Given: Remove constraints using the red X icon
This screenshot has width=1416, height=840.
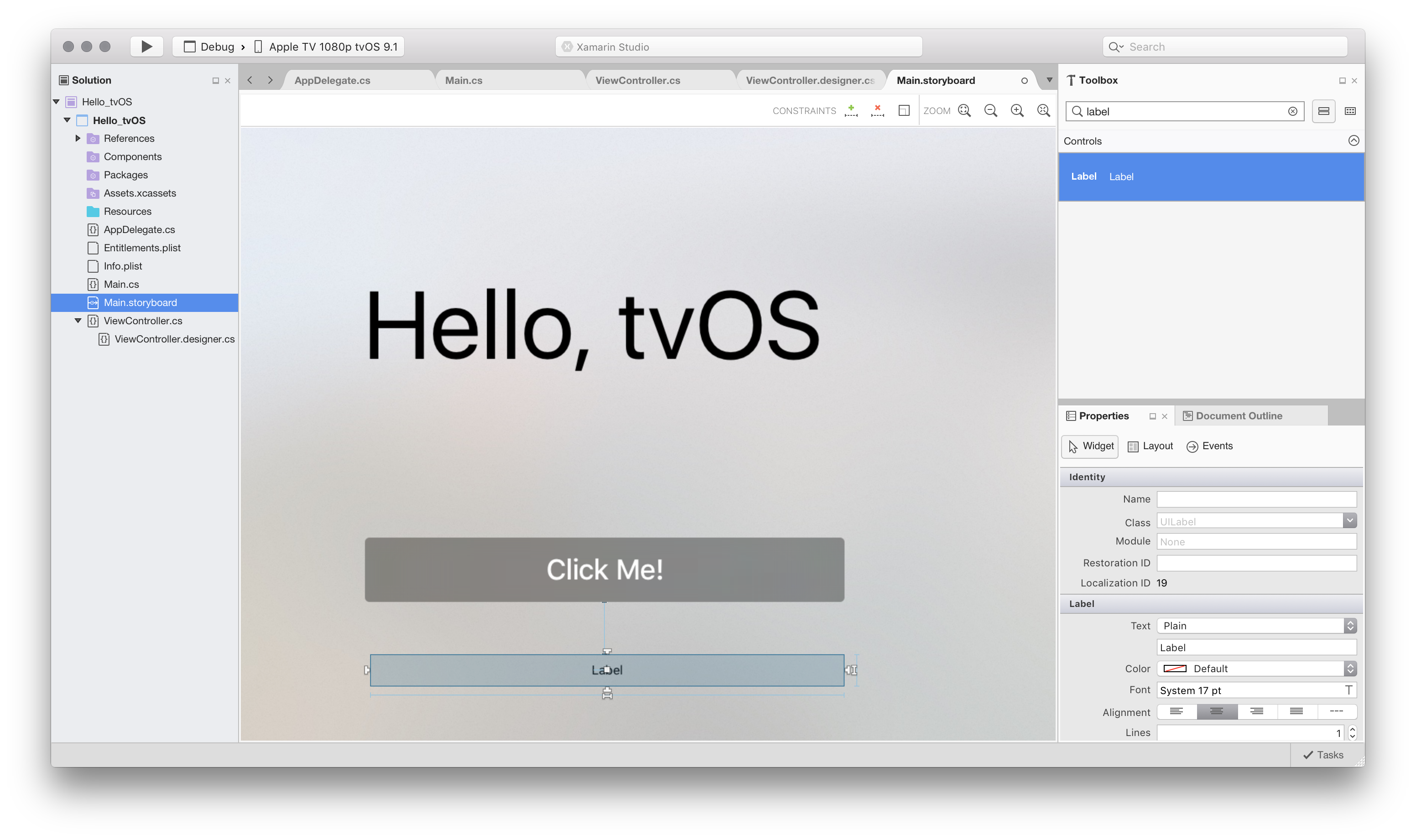Looking at the screenshot, I should 877,110.
